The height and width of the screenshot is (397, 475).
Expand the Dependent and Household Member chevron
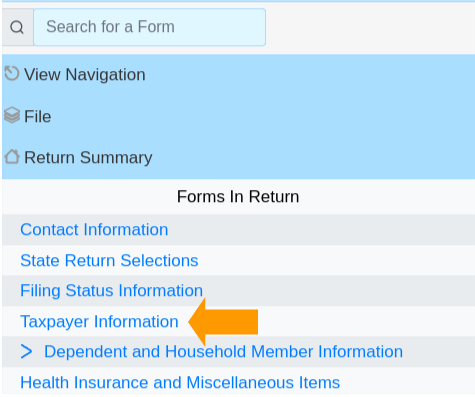click(x=26, y=352)
